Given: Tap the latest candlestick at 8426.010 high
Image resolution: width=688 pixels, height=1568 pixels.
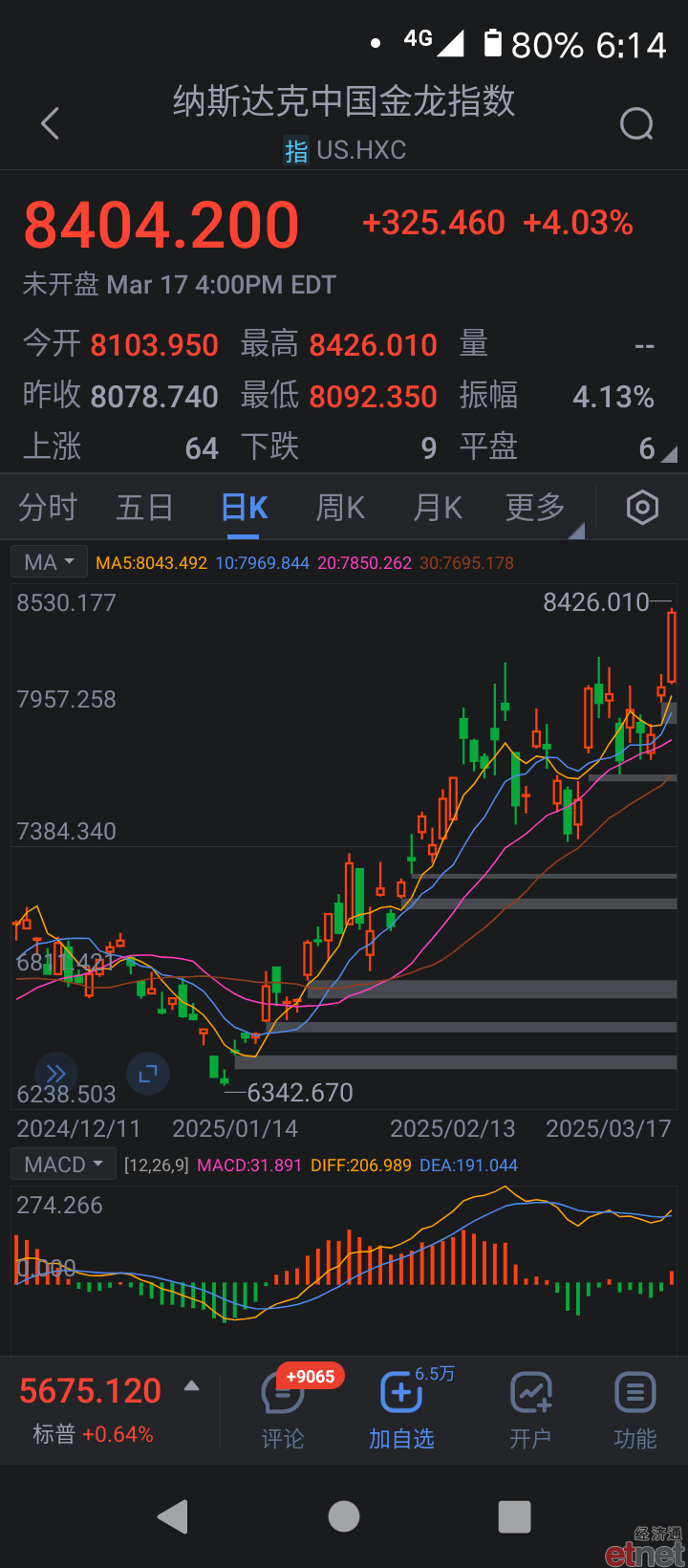Looking at the screenshot, I should pos(672,646).
